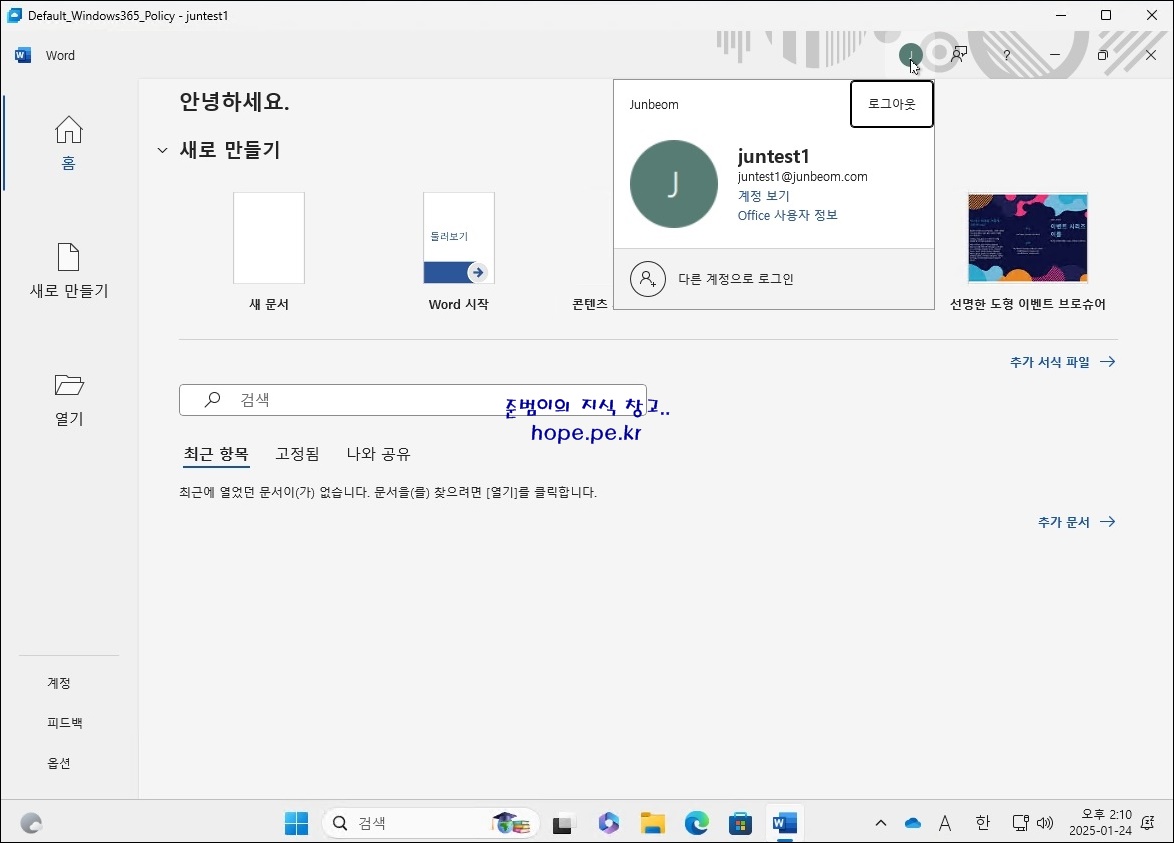
Task: Open 옵션 in the left sidebar
Action: pos(58,763)
